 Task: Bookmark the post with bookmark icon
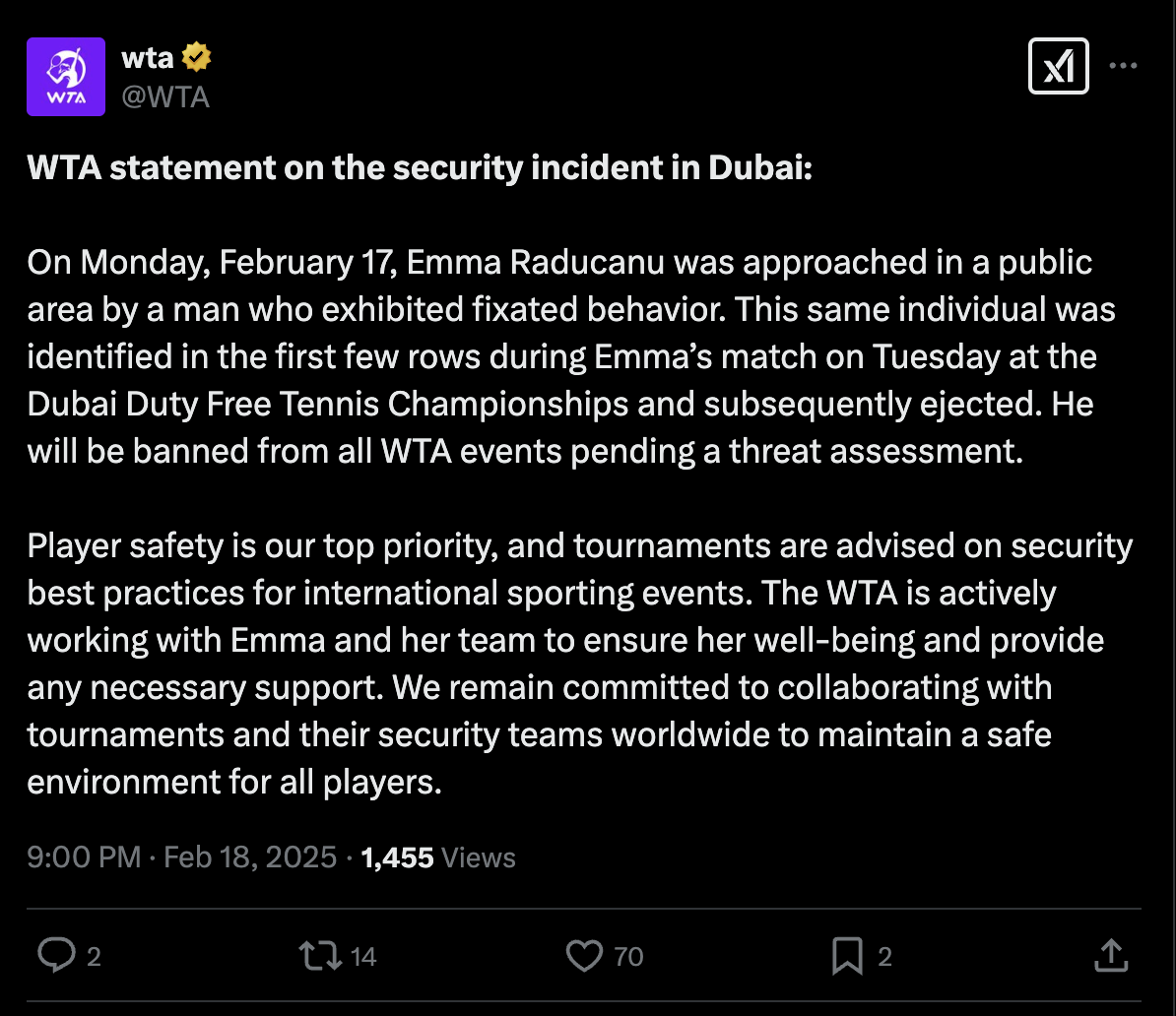coord(847,955)
